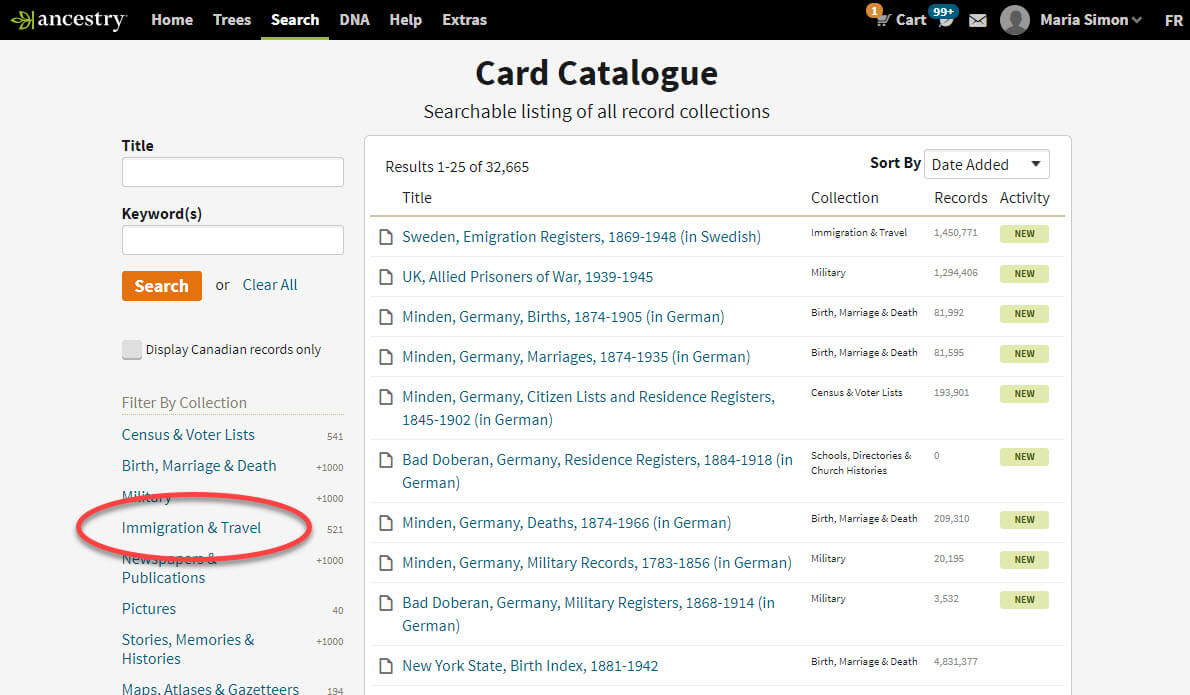Focus the Title input field
Viewport: 1190px width, 695px height.
pyautogui.click(x=233, y=172)
